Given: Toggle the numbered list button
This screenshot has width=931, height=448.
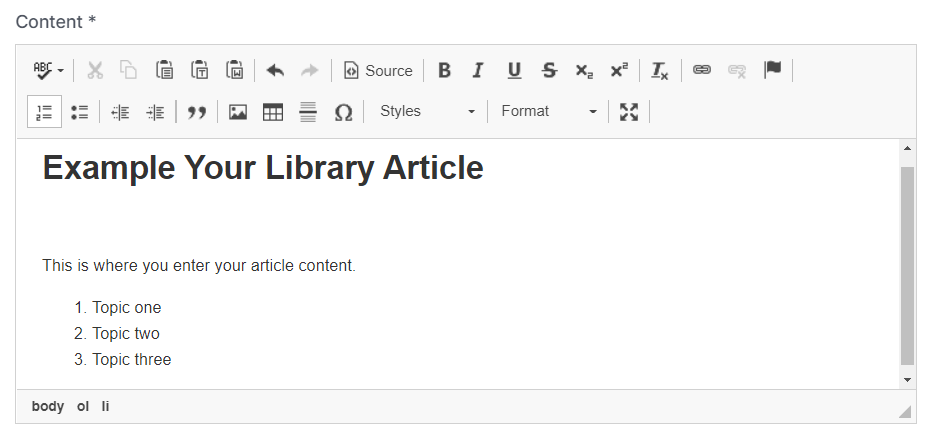Looking at the screenshot, I should click(x=45, y=112).
